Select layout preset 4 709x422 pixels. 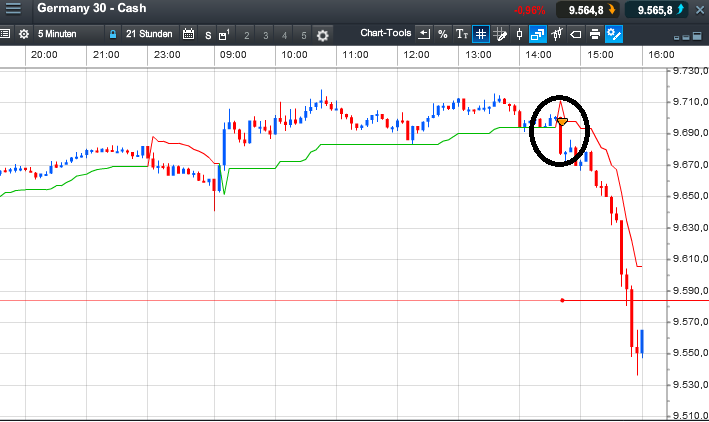pyautogui.click(x=284, y=35)
